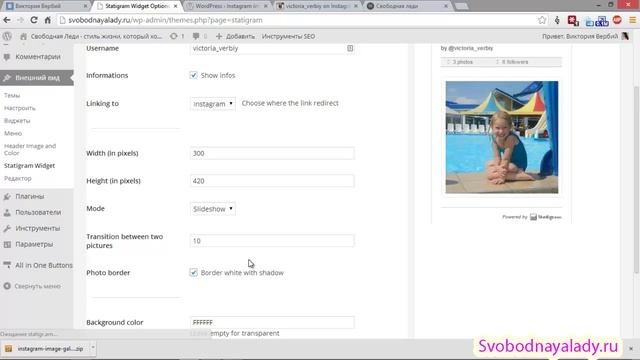Open Header Image and Color submenu
This screenshot has height=360, width=640.
coord(30,149)
